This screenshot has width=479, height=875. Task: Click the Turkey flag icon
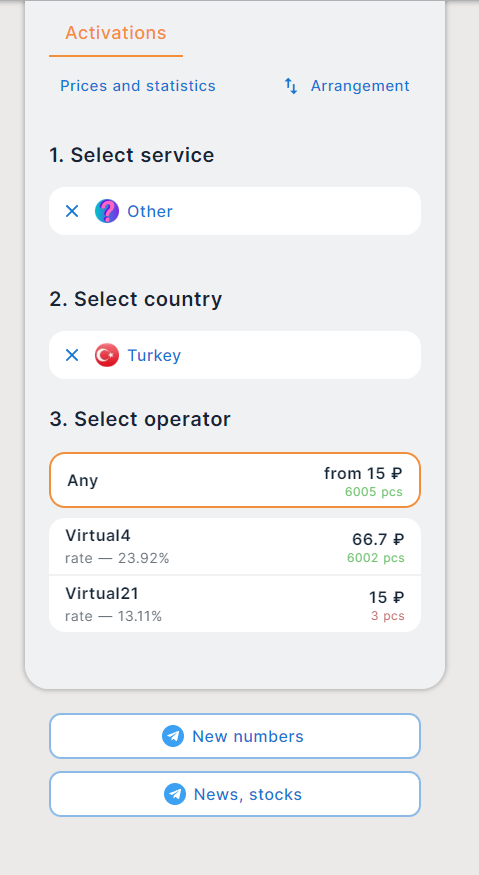click(107, 355)
